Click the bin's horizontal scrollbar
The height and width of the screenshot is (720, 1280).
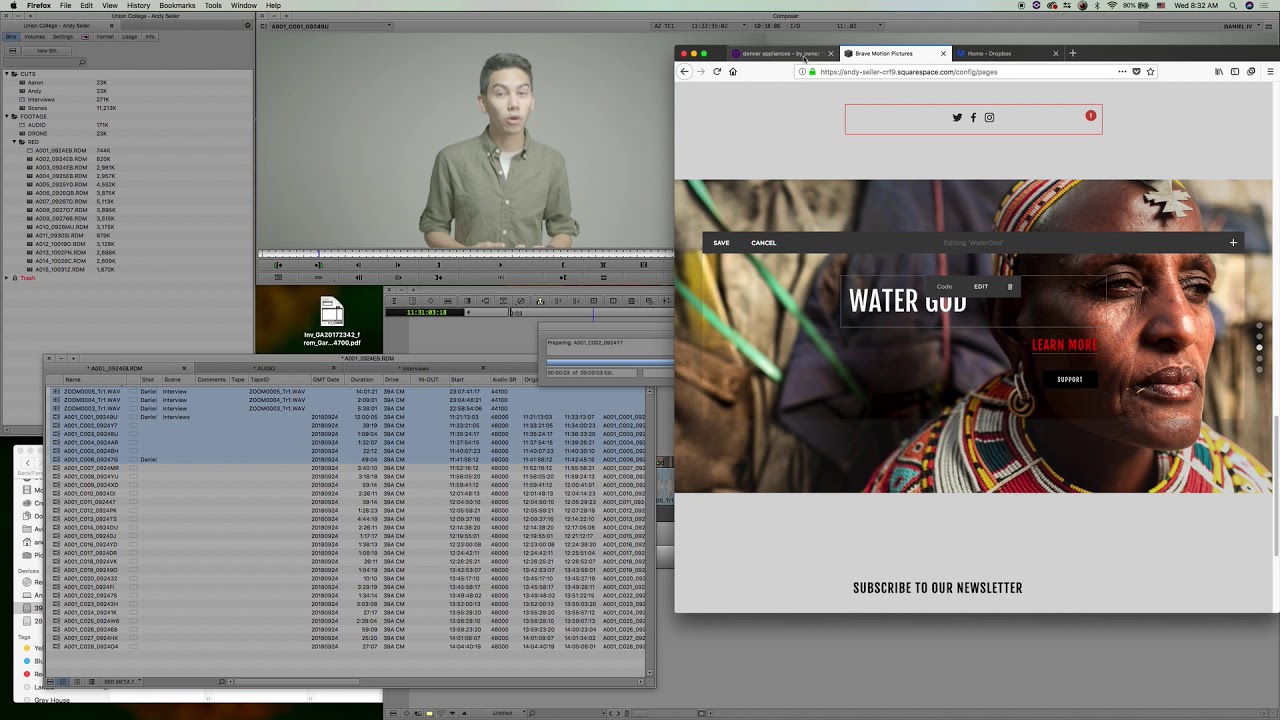[295, 682]
